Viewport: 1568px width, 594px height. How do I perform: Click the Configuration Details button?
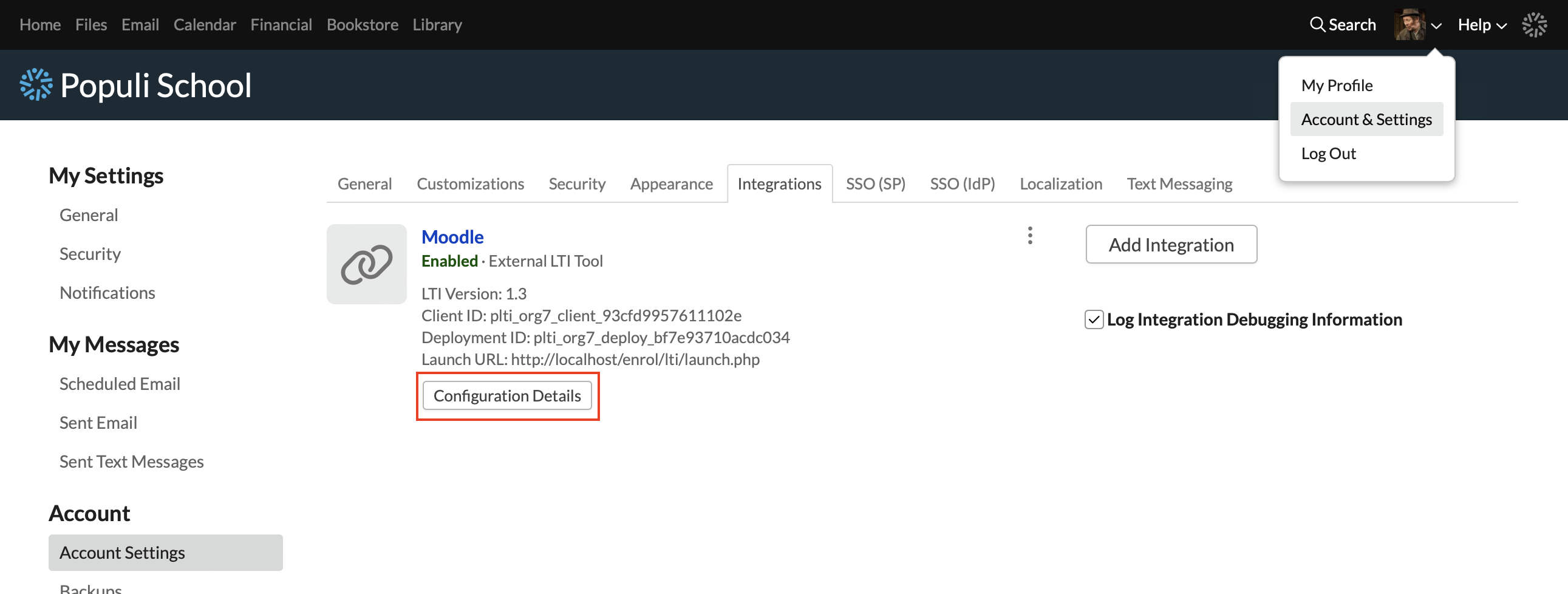pos(507,395)
